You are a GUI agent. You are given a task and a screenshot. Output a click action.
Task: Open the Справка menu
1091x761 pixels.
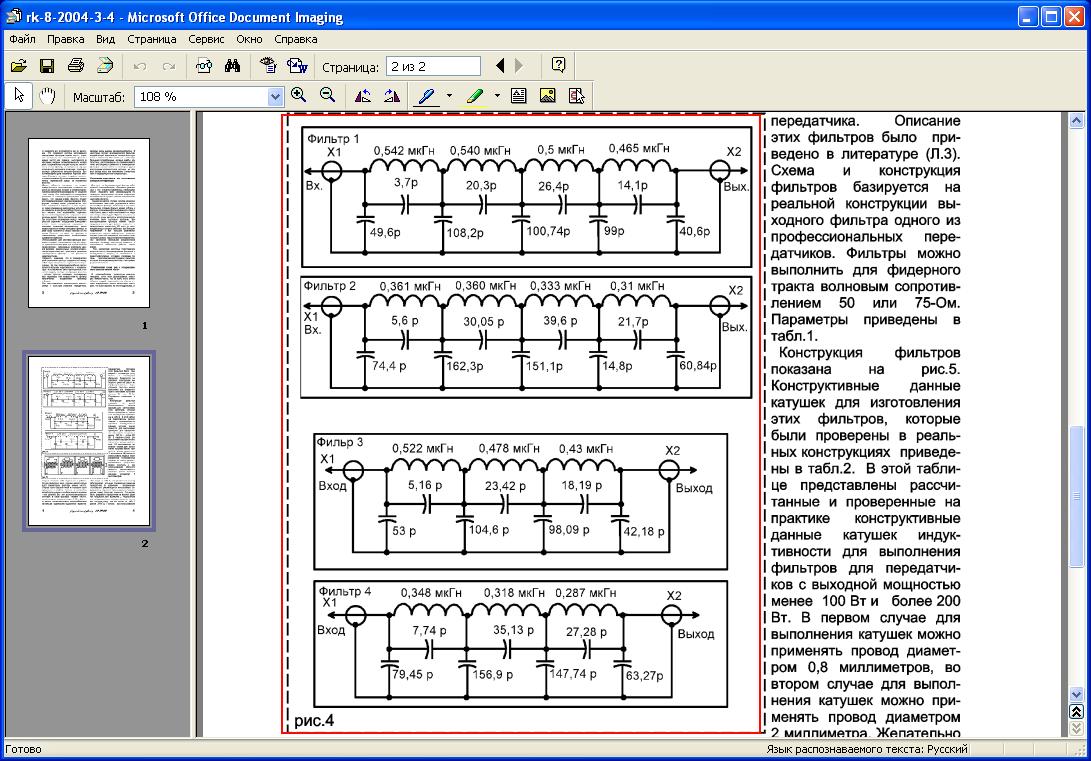point(296,39)
